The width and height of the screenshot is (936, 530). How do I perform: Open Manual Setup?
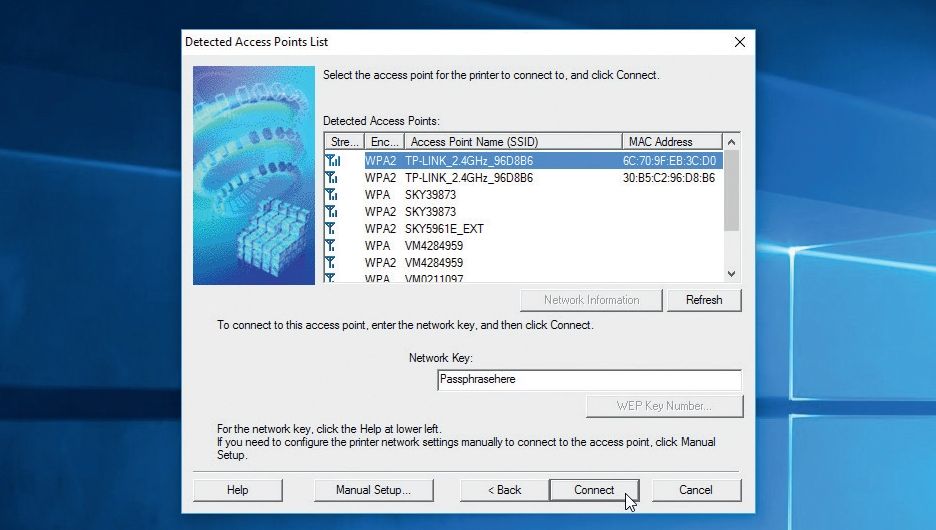(x=373, y=490)
